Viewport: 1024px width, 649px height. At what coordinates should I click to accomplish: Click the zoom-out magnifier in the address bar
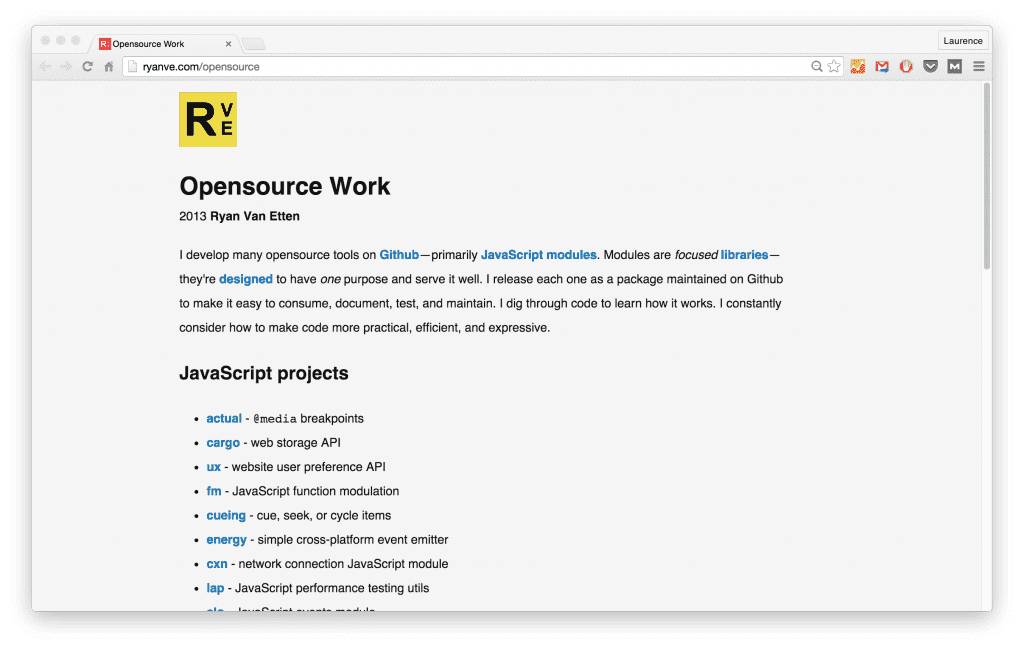pos(816,67)
